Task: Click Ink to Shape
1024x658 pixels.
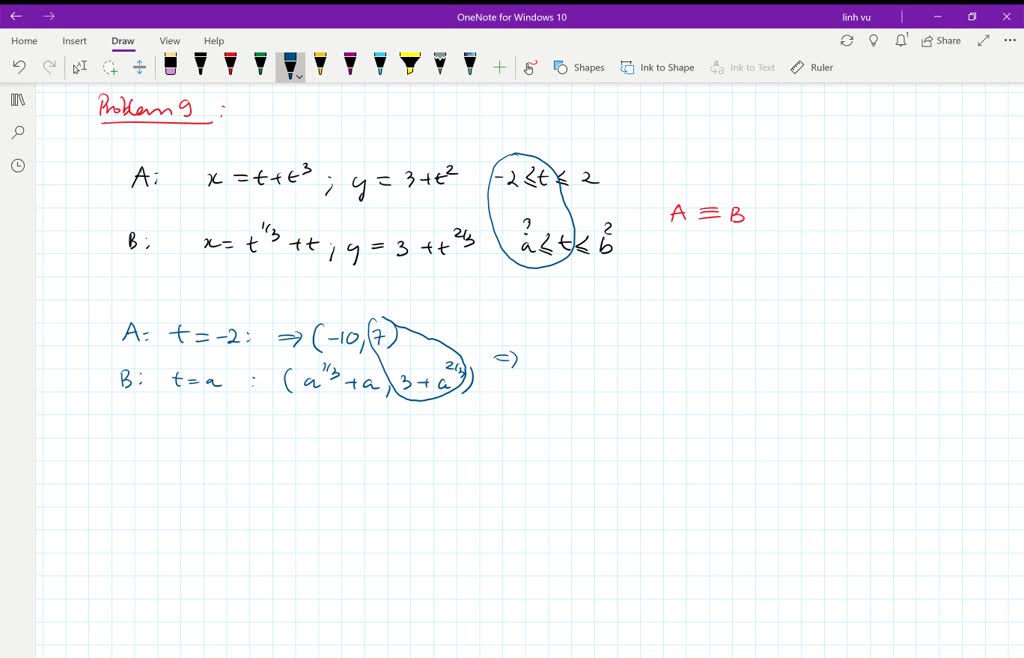Action: click(x=657, y=67)
